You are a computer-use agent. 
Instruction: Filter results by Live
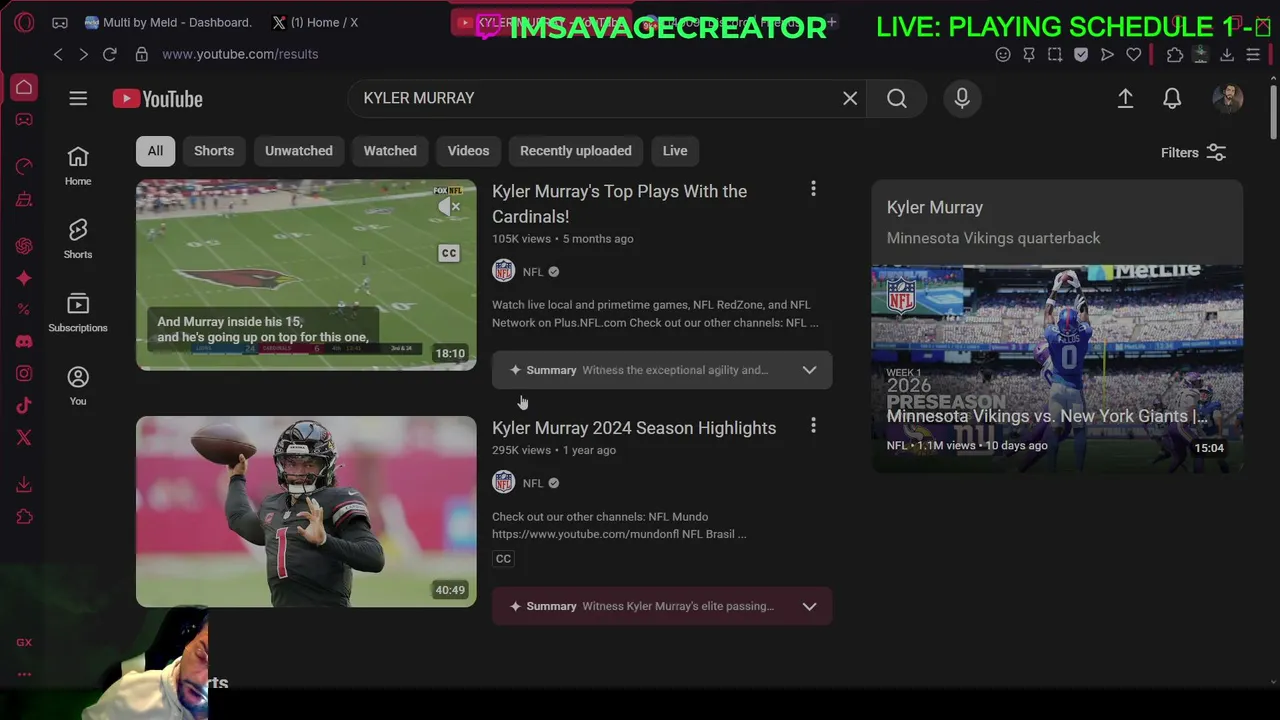pyautogui.click(x=675, y=151)
